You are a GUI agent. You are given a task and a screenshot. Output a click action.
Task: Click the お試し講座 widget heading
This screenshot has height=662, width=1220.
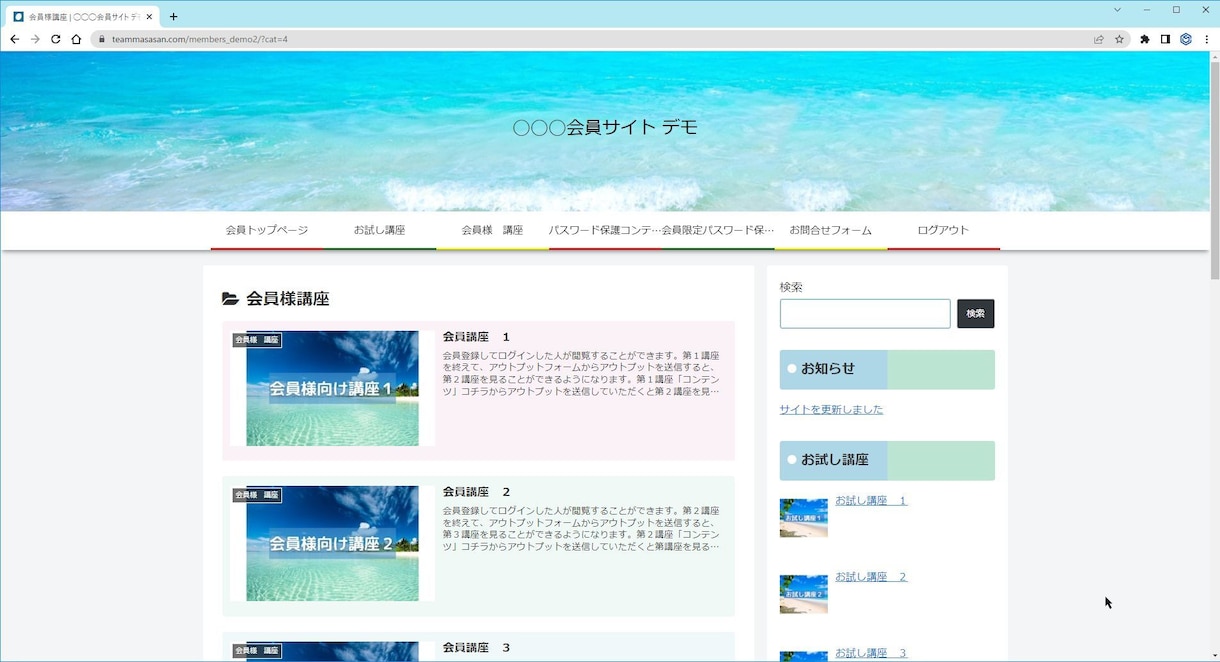click(x=887, y=460)
